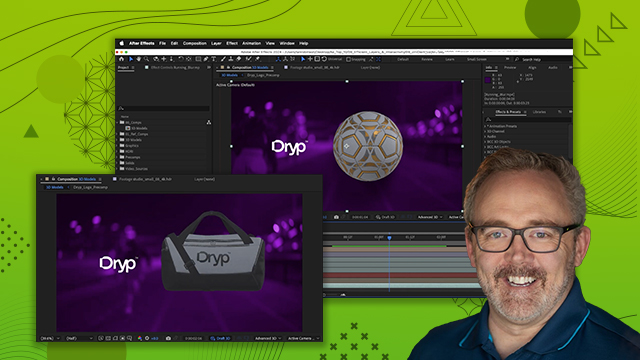Open the After Effects application menu
The image size is (640, 360).
pos(142,43)
